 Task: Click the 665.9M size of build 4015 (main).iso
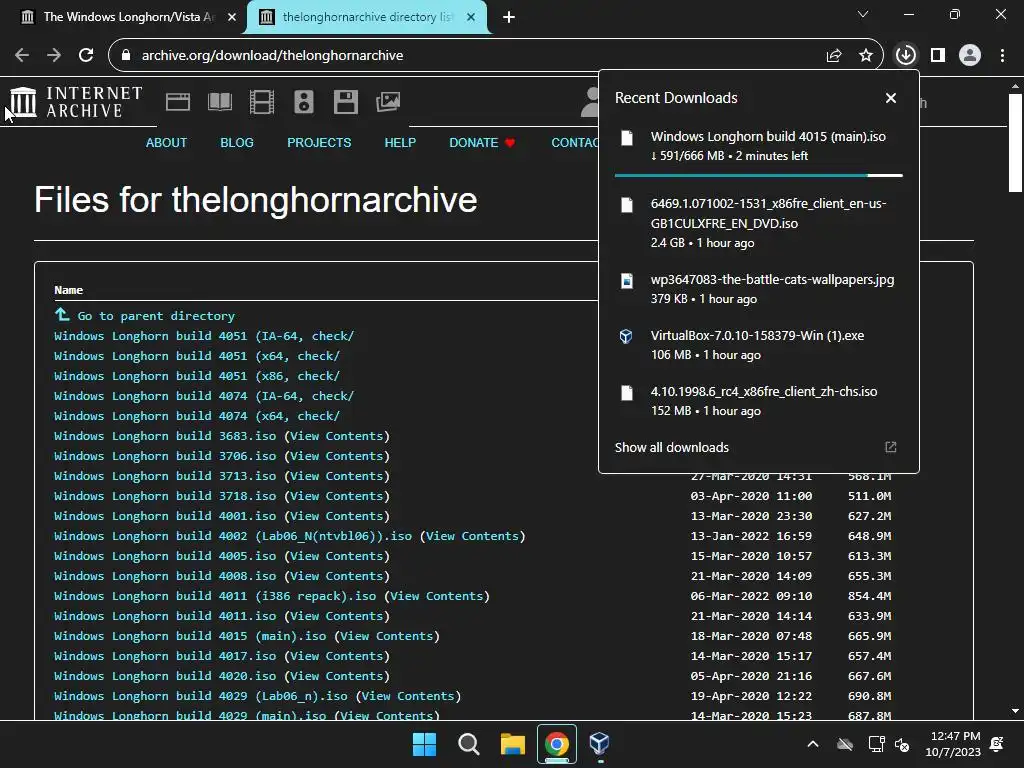869,636
